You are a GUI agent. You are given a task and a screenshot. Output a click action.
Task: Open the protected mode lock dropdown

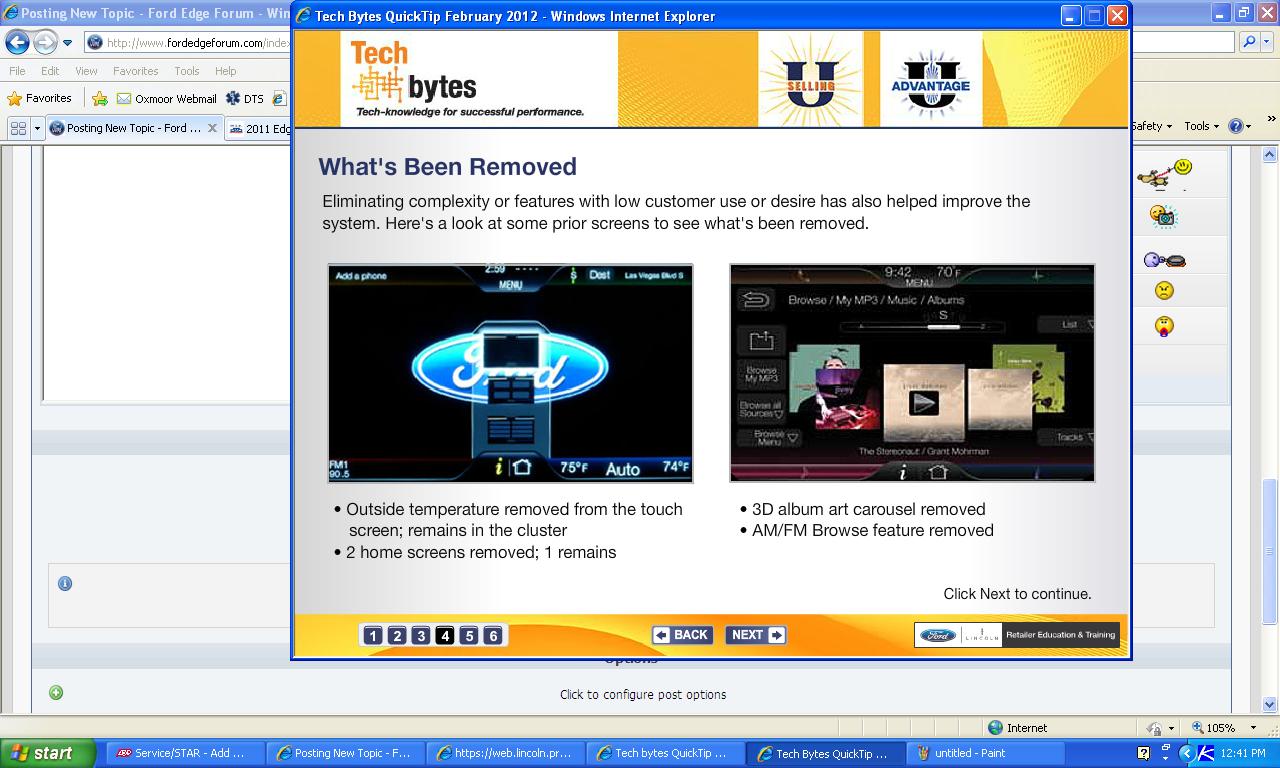coord(1159,728)
